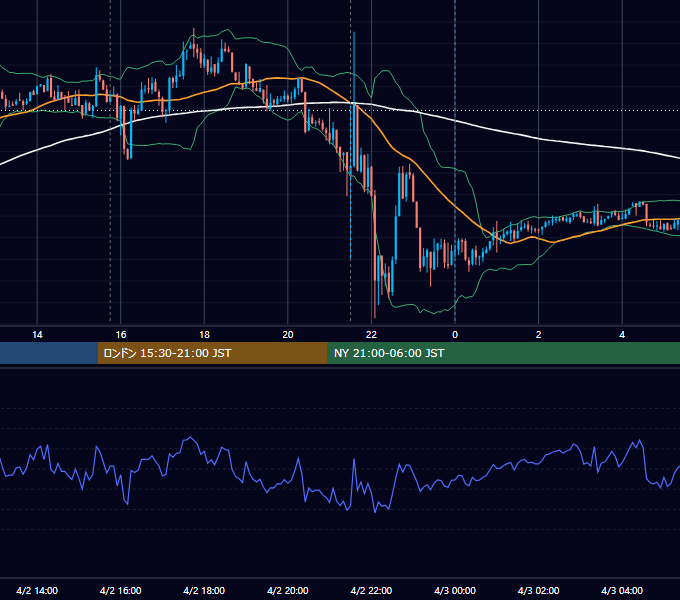Click the 4/2 22:00 time label
This screenshot has width=680, height=600.
tap(371, 590)
